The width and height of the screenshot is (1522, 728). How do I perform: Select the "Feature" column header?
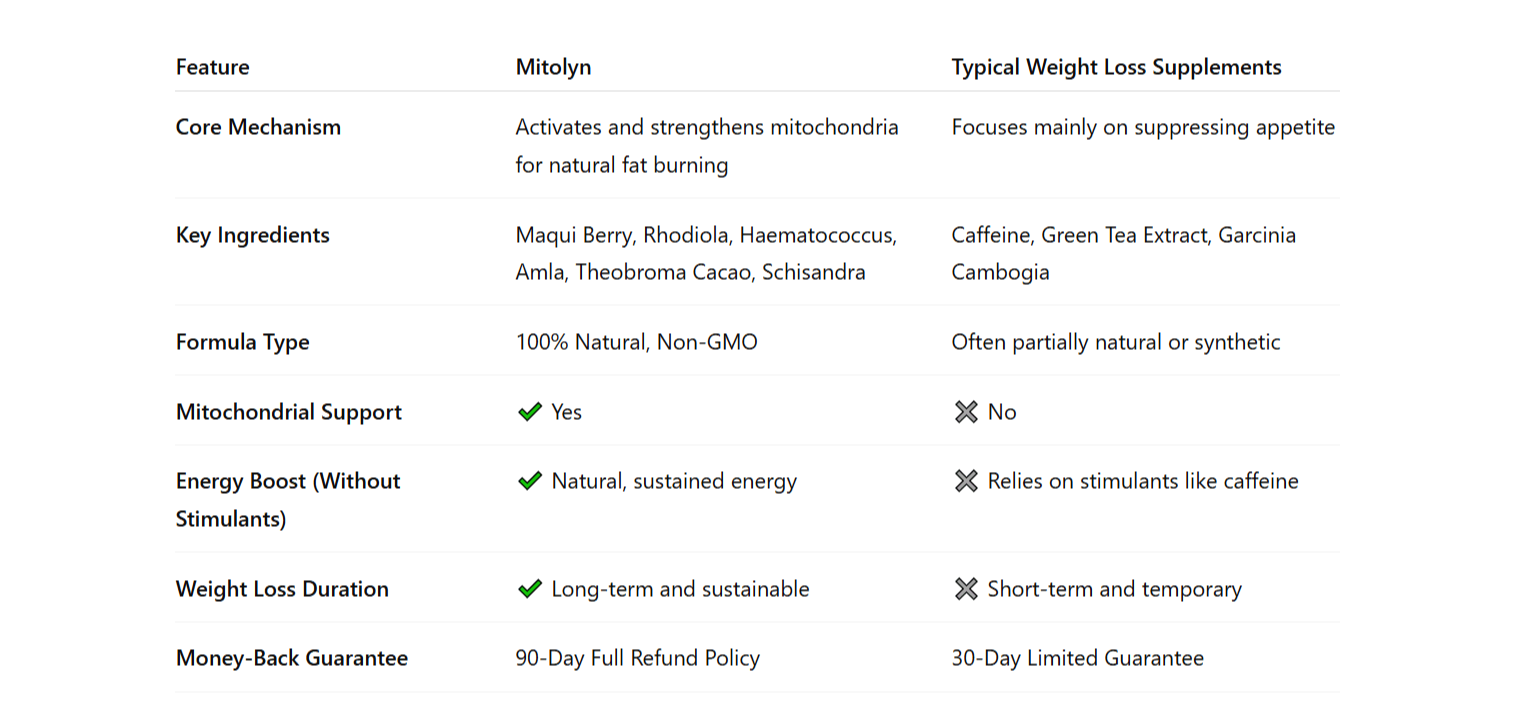click(213, 67)
